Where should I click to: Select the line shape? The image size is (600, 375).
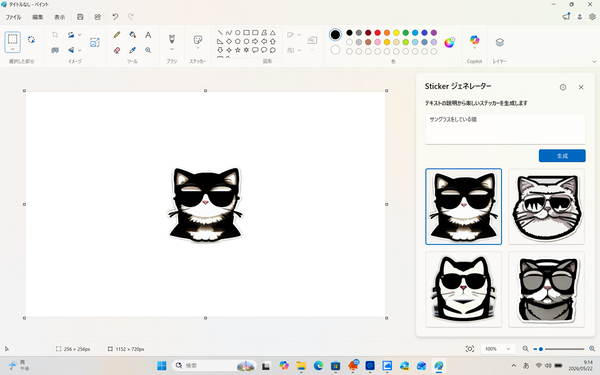220,33
